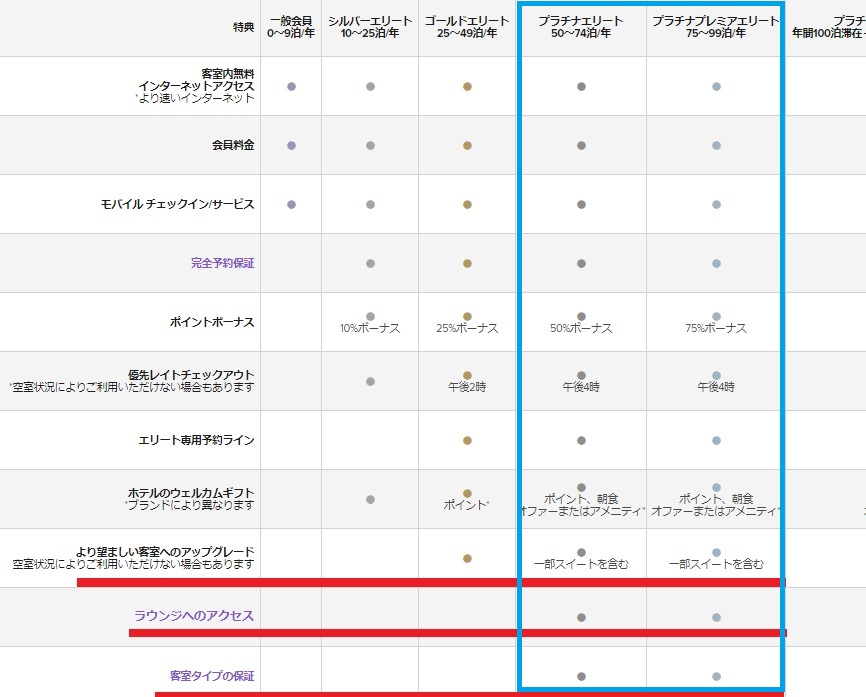The width and height of the screenshot is (866, 697).
Task: Open the 客室タイプの保証 link
Action: pyautogui.click(x=212, y=675)
